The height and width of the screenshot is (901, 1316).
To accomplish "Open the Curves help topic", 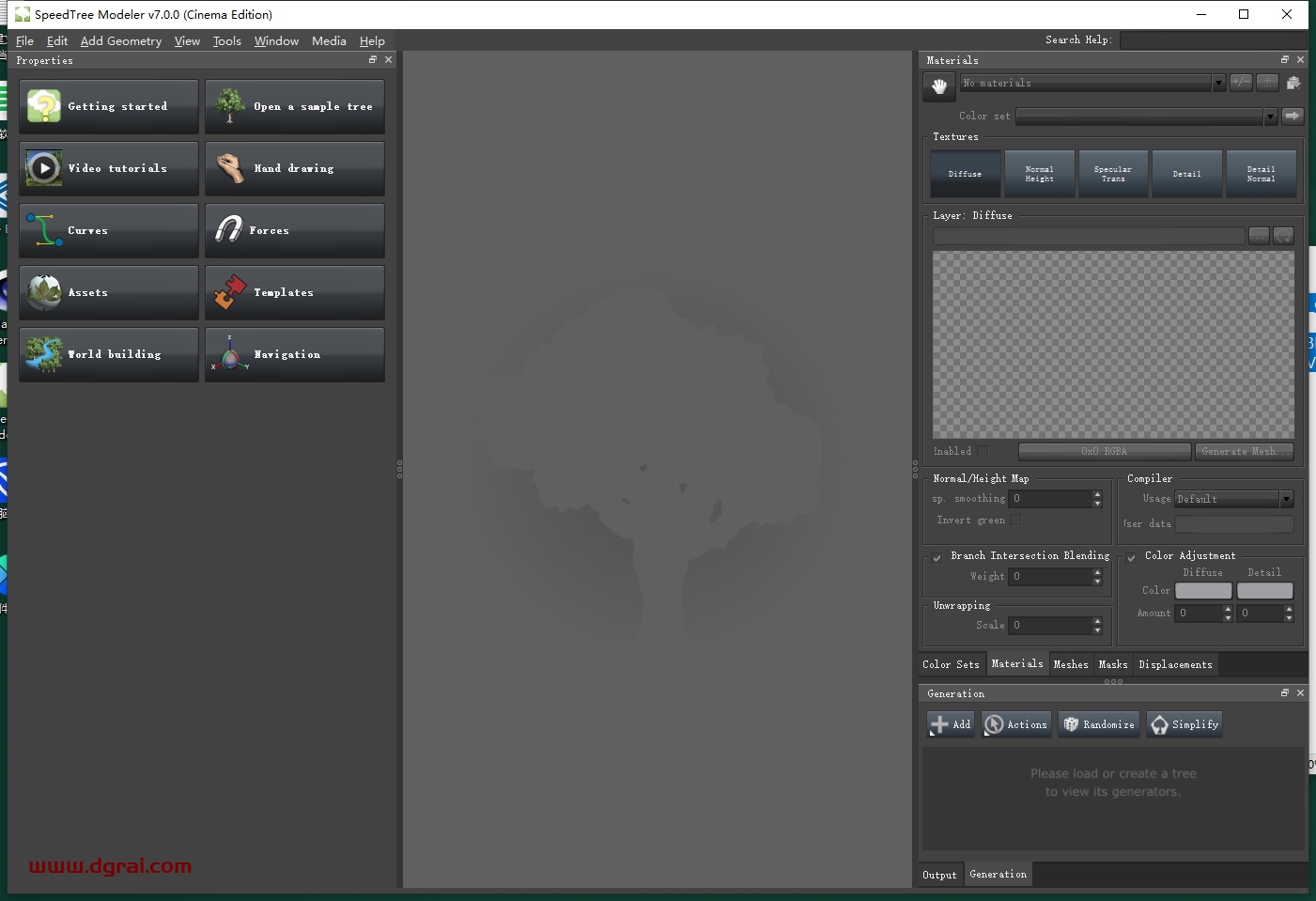I will coord(109,230).
